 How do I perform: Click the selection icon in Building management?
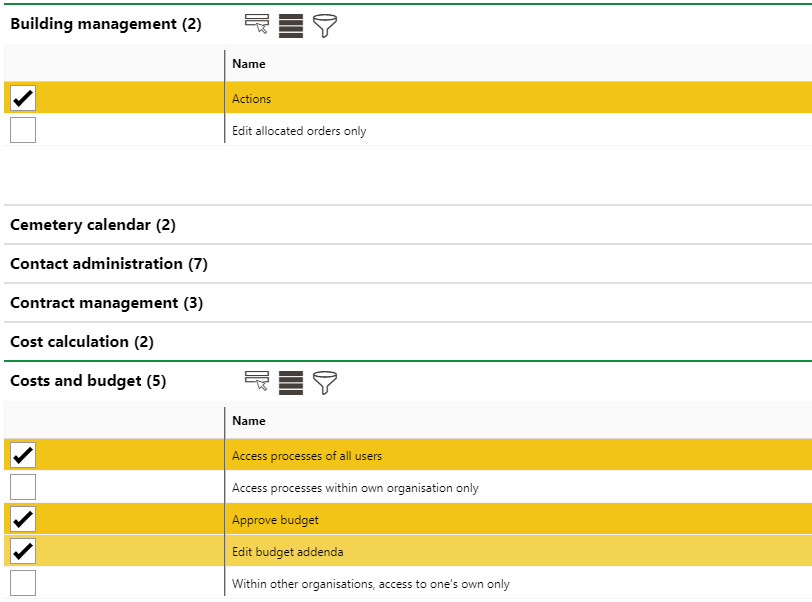click(x=257, y=25)
